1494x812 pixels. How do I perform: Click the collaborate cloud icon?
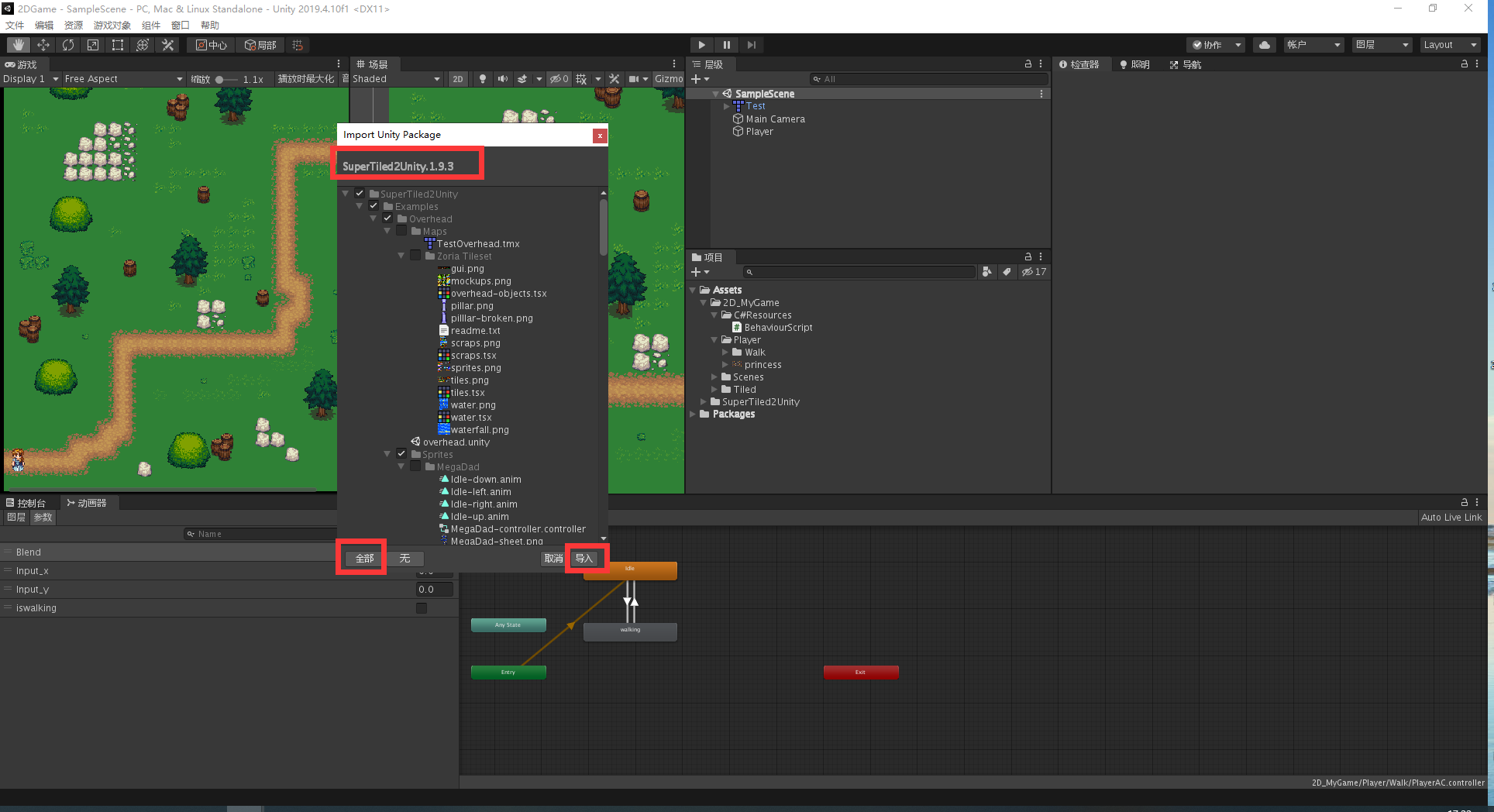click(x=1264, y=44)
